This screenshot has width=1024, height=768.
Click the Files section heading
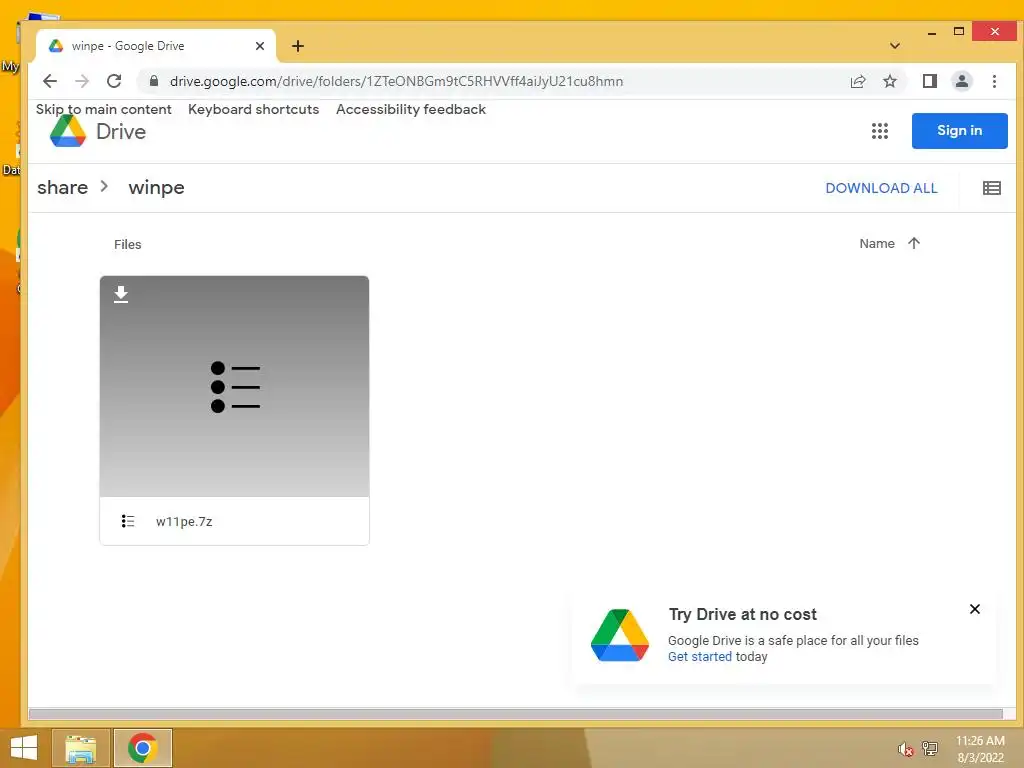click(x=127, y=244)
